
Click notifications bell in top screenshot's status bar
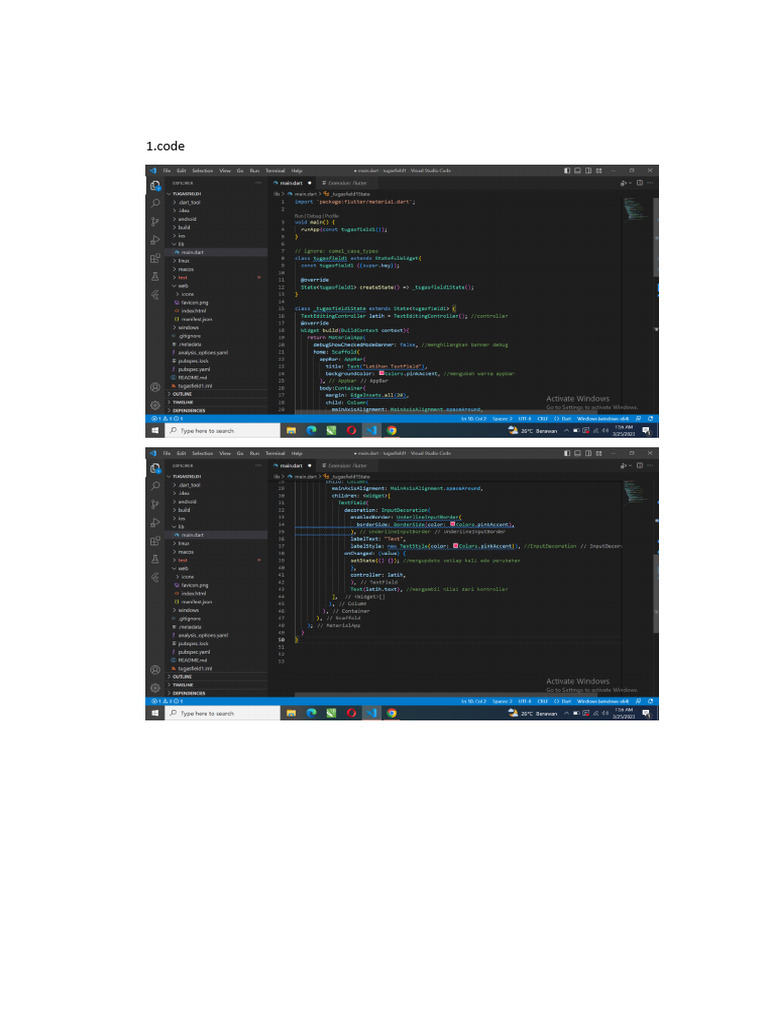point(650,419)
